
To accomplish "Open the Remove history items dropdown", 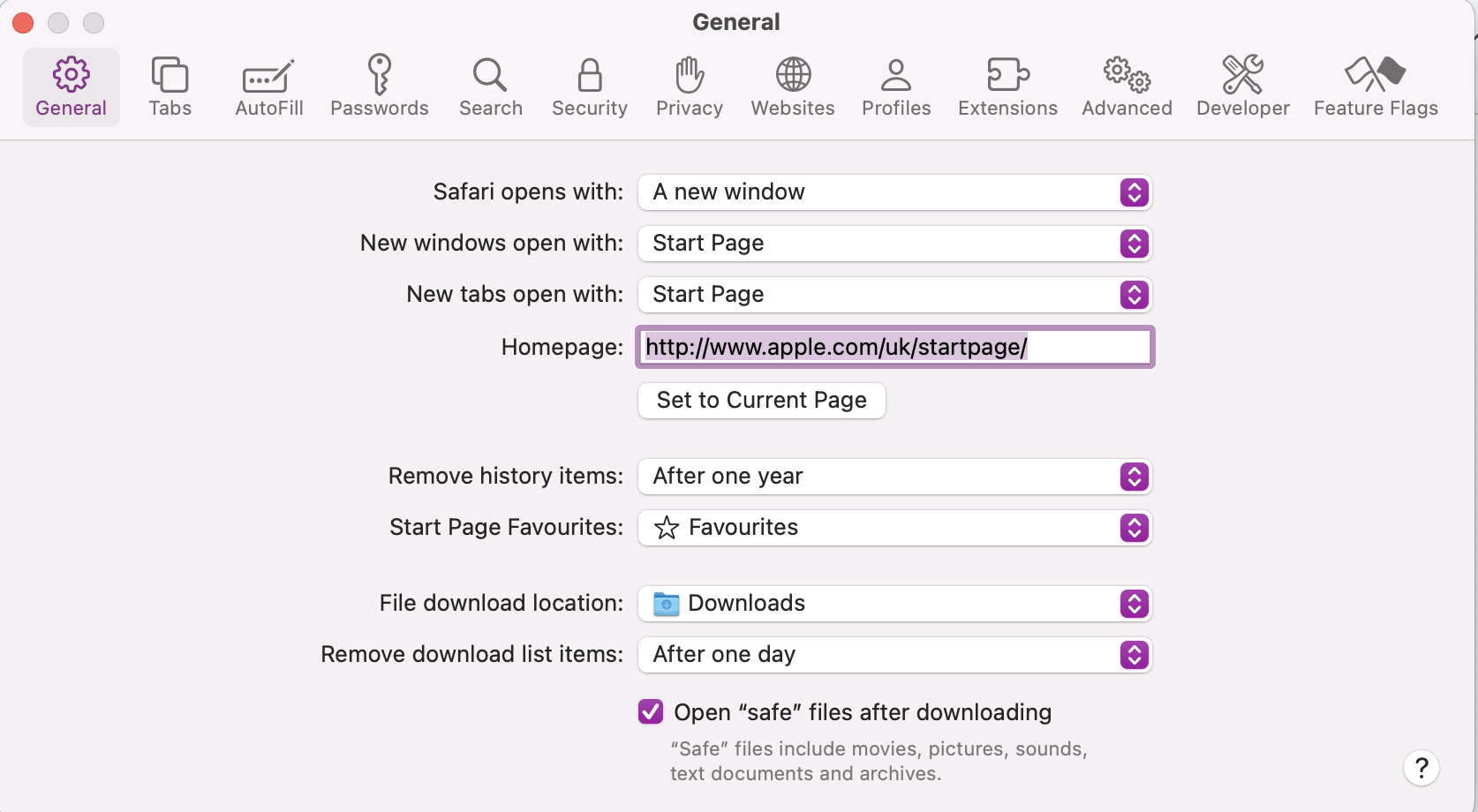I will pyautogui.click(x=1135, y=477).
